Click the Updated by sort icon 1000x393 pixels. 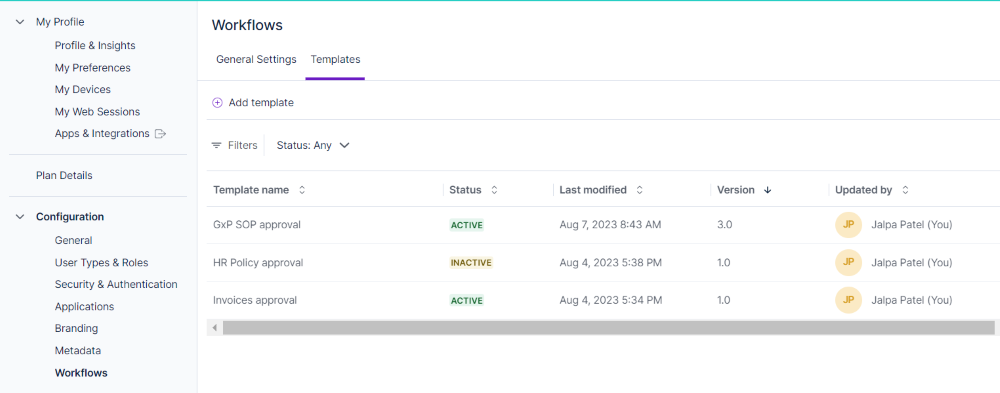[904, 190]
